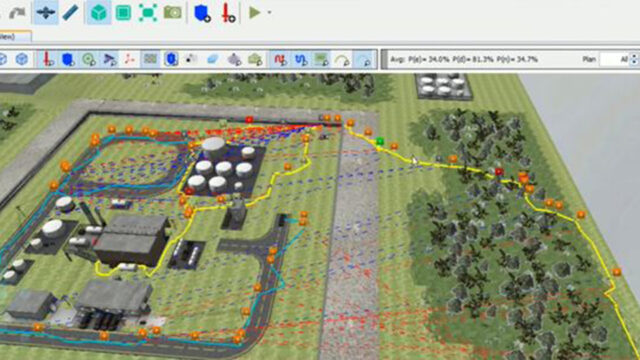Toggle red sensor visibility in view toolbar
Image resolution: width=640 pixels, height=360 pixels.
point(48,59)
